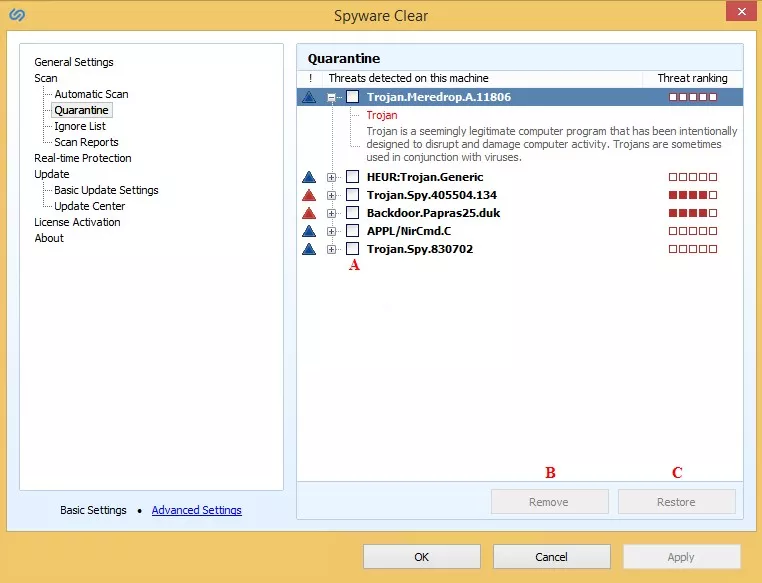
Task: Open License Activation page
Action: click(x=77, y=223)
